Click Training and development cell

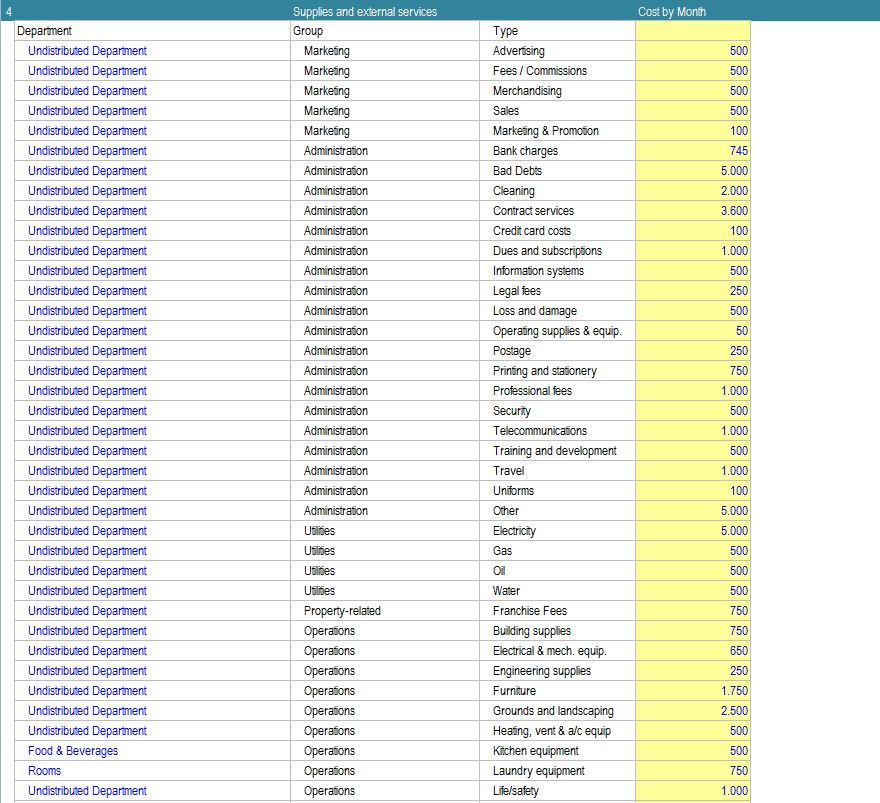(x=557, y=451)
